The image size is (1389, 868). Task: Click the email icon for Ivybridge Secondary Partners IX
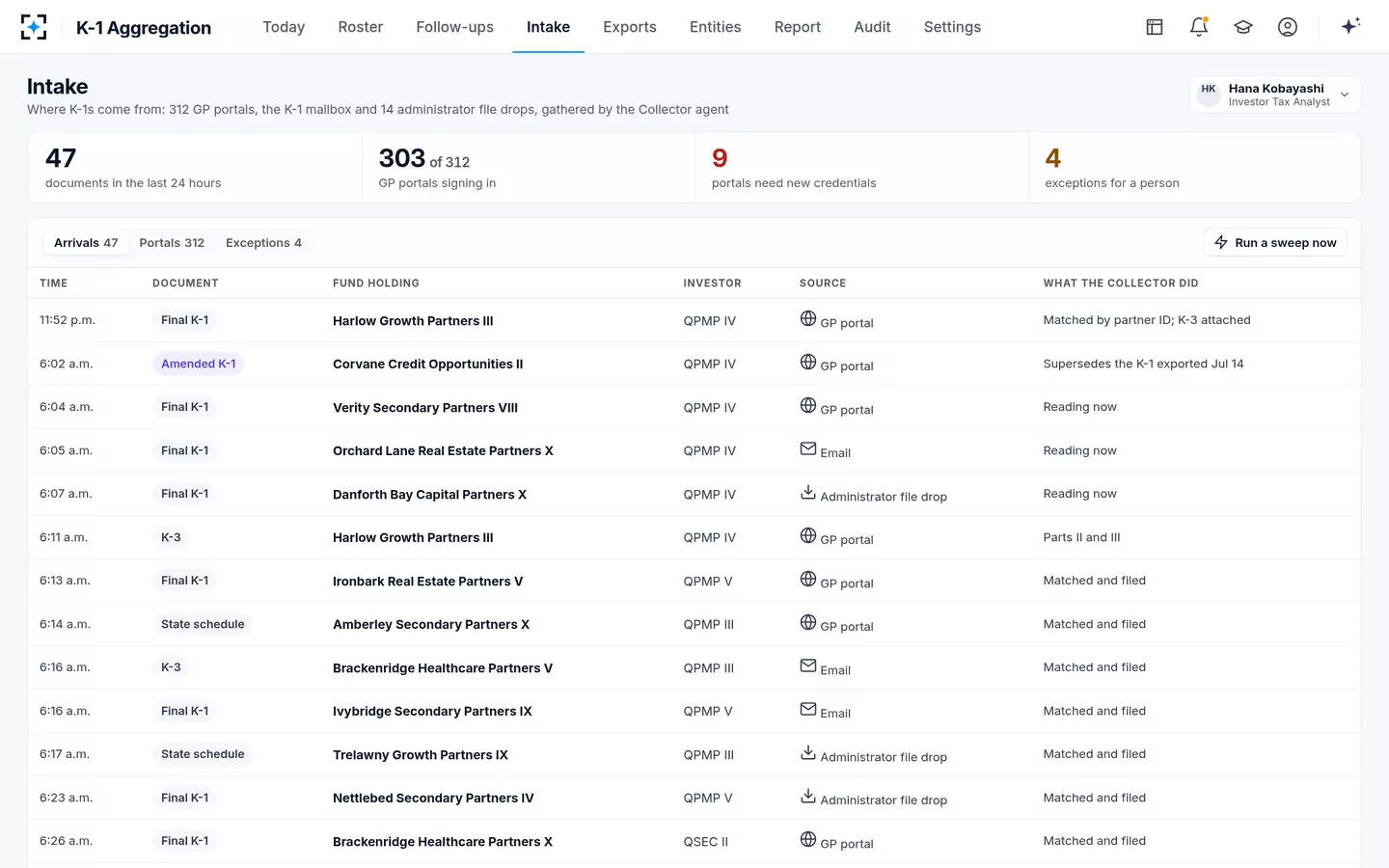(808, 709)
